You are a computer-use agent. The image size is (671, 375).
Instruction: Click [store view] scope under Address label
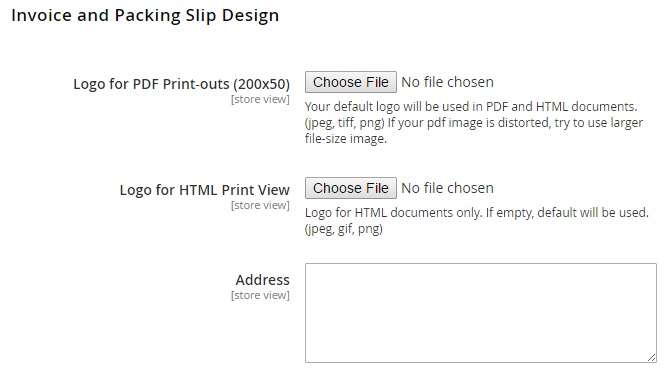coord(260,295)
